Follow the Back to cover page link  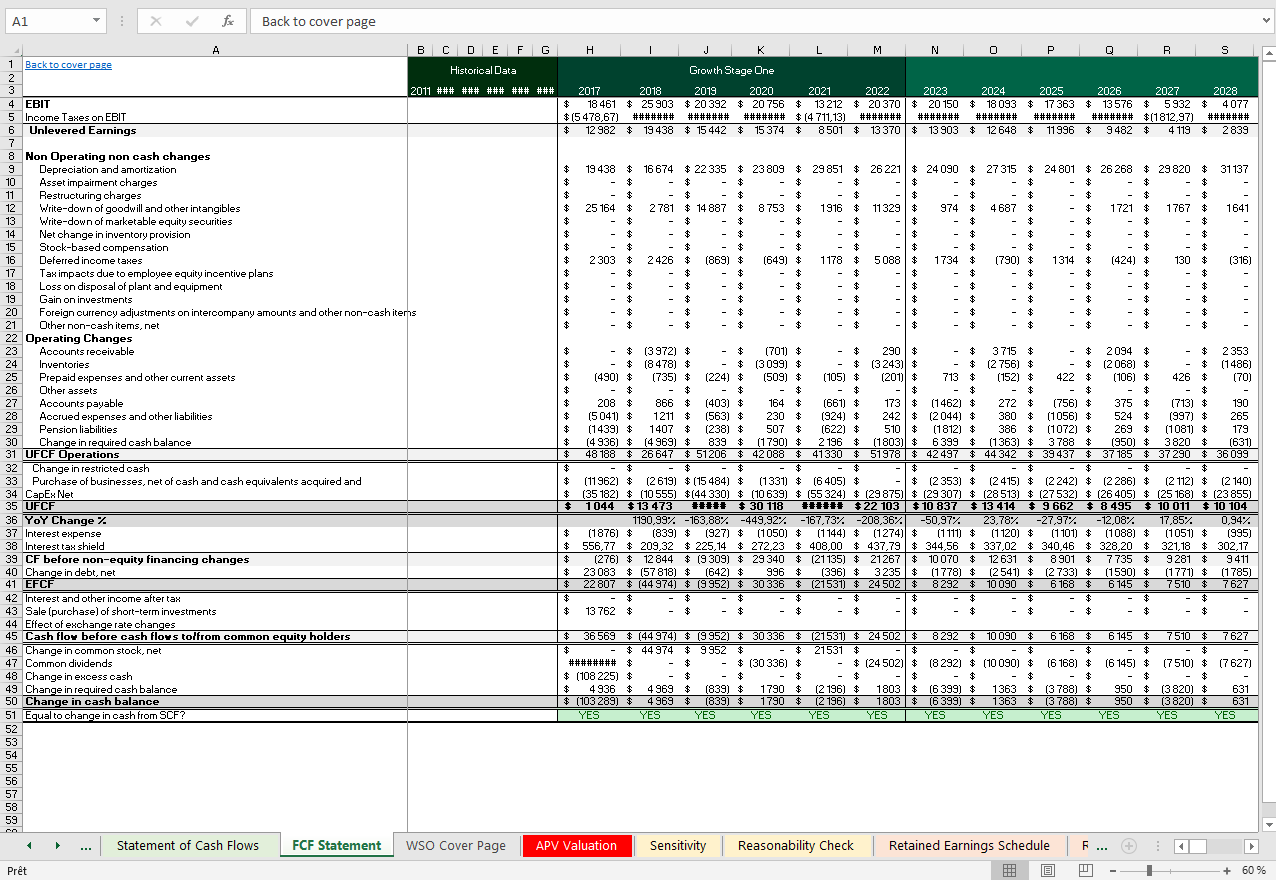click(x=68, y=65)
